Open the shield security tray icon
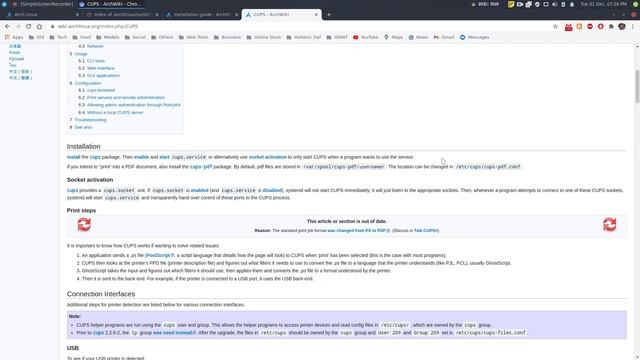640x360 pixels. click(537, 4)
